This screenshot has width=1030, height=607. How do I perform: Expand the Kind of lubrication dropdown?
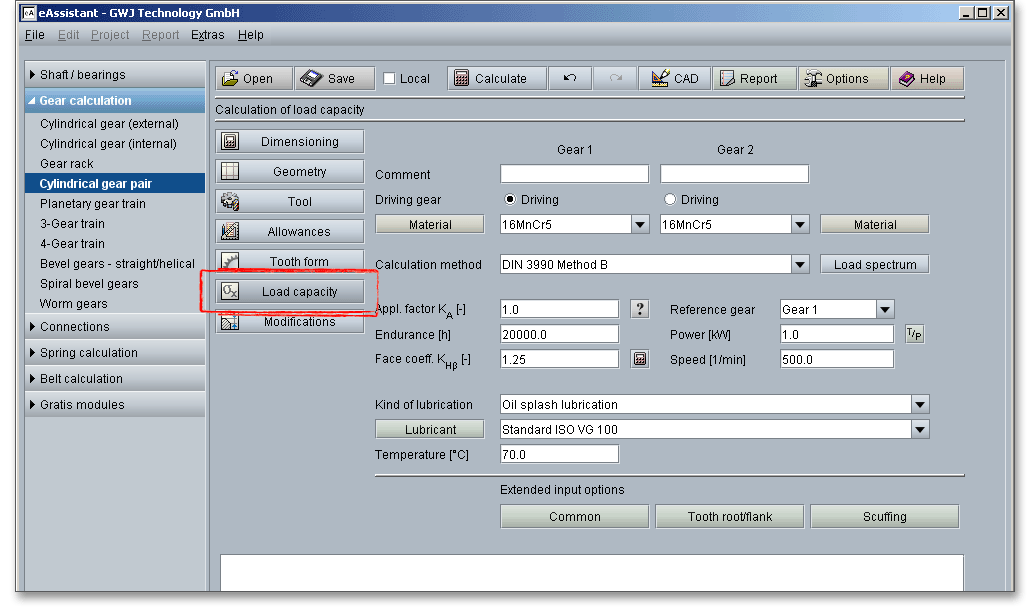click(920, 405)
